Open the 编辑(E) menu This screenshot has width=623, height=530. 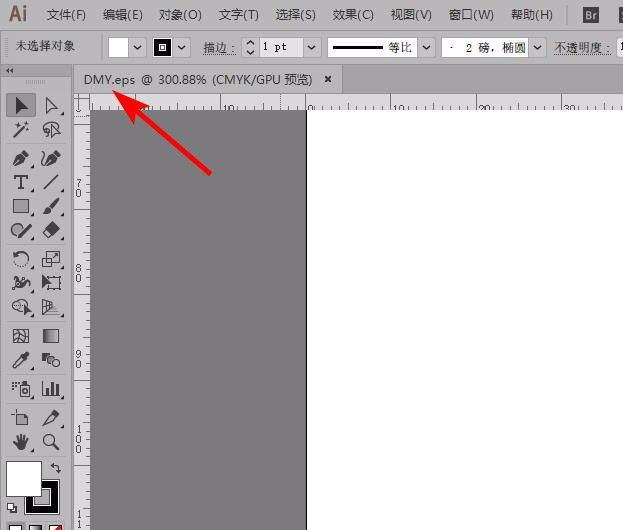coord(122,15)
